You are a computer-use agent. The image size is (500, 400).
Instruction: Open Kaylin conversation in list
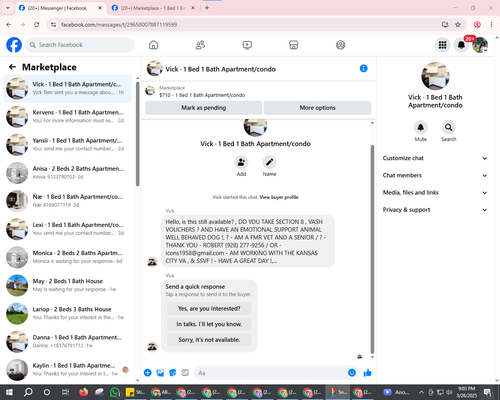point(68,370)
